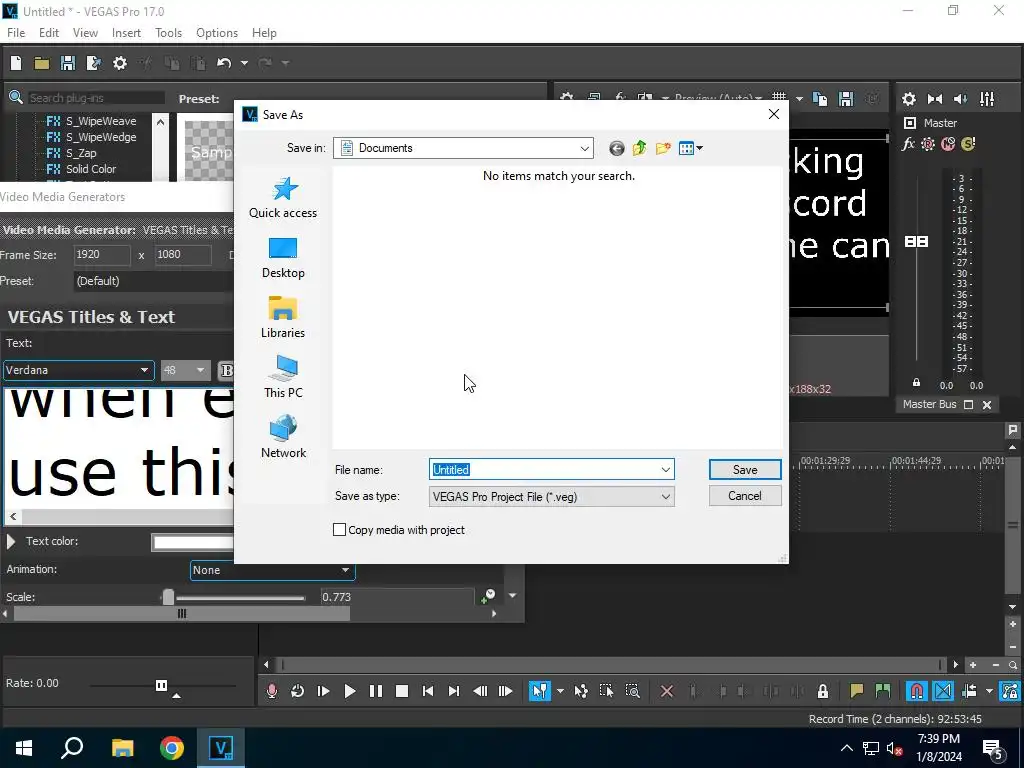The width and height of the screenshot is (1024, 768).
Task: Click Insert Region icon
Action: point(882,691)
